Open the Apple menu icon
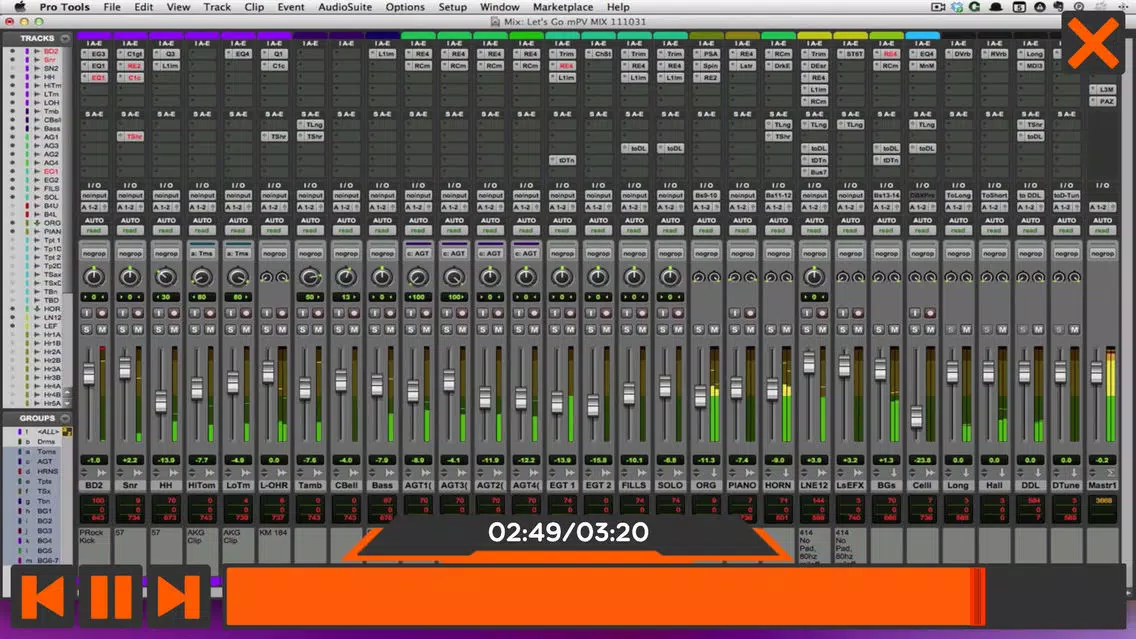1136x639 pixels. tap(19, 7)
